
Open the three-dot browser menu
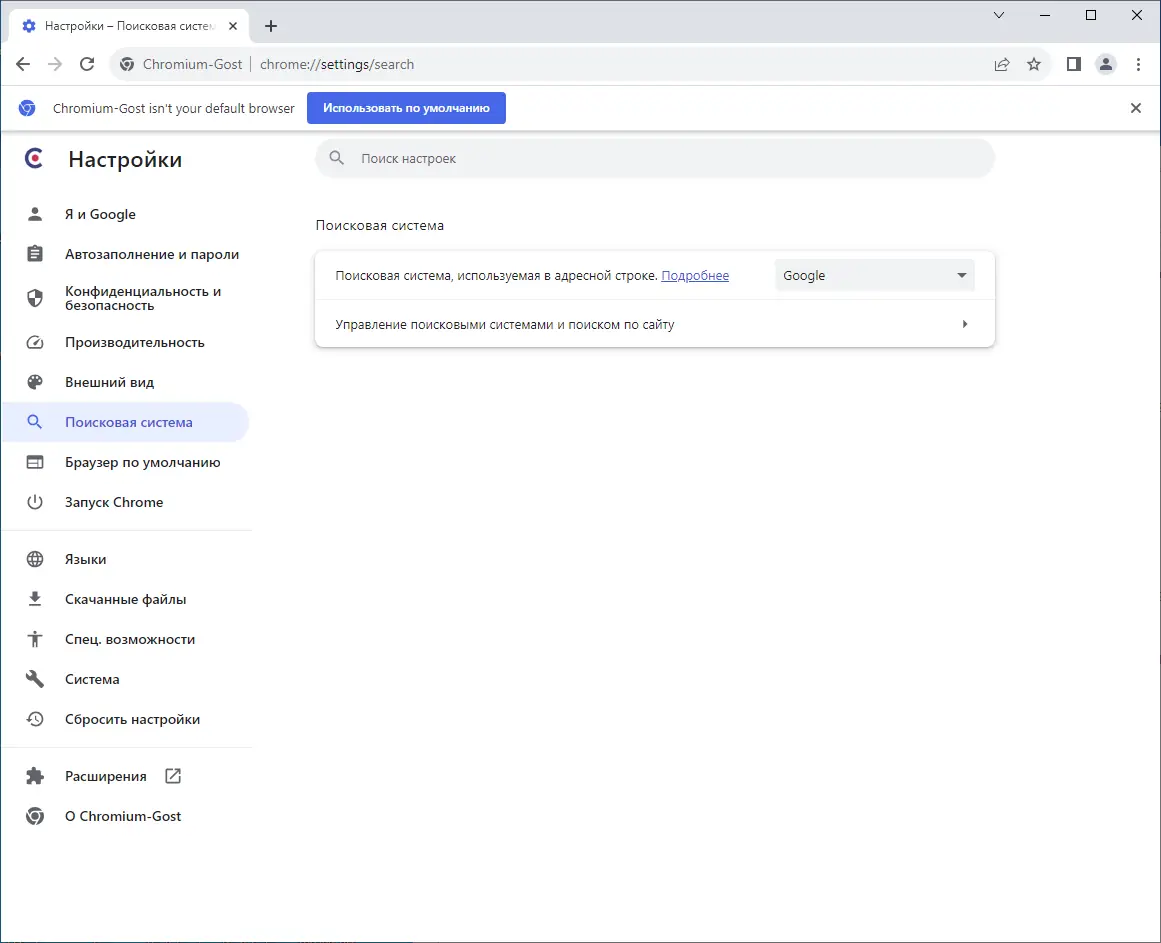point(1138,64)
